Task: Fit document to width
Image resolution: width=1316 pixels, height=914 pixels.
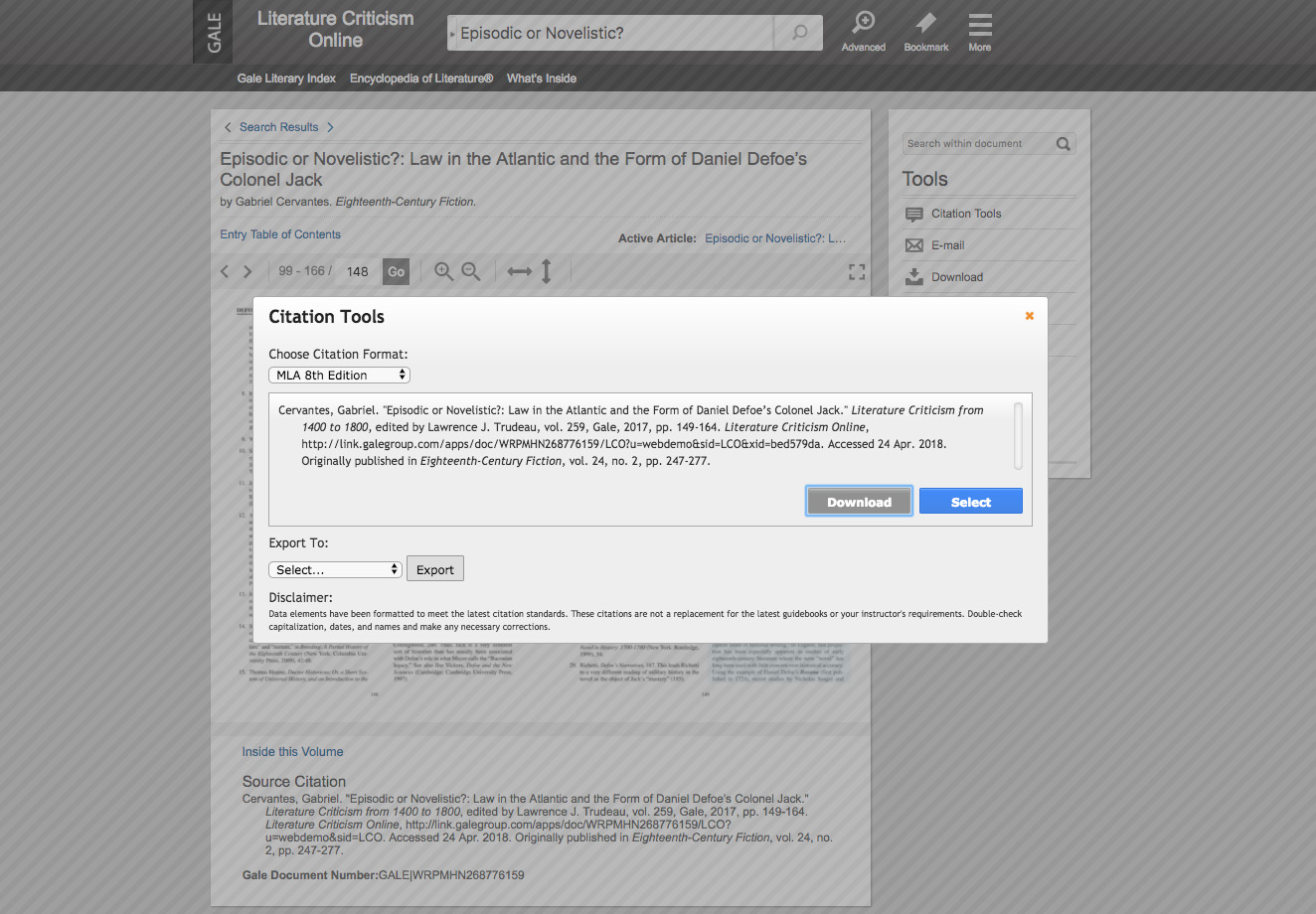Action: [520, 271]
